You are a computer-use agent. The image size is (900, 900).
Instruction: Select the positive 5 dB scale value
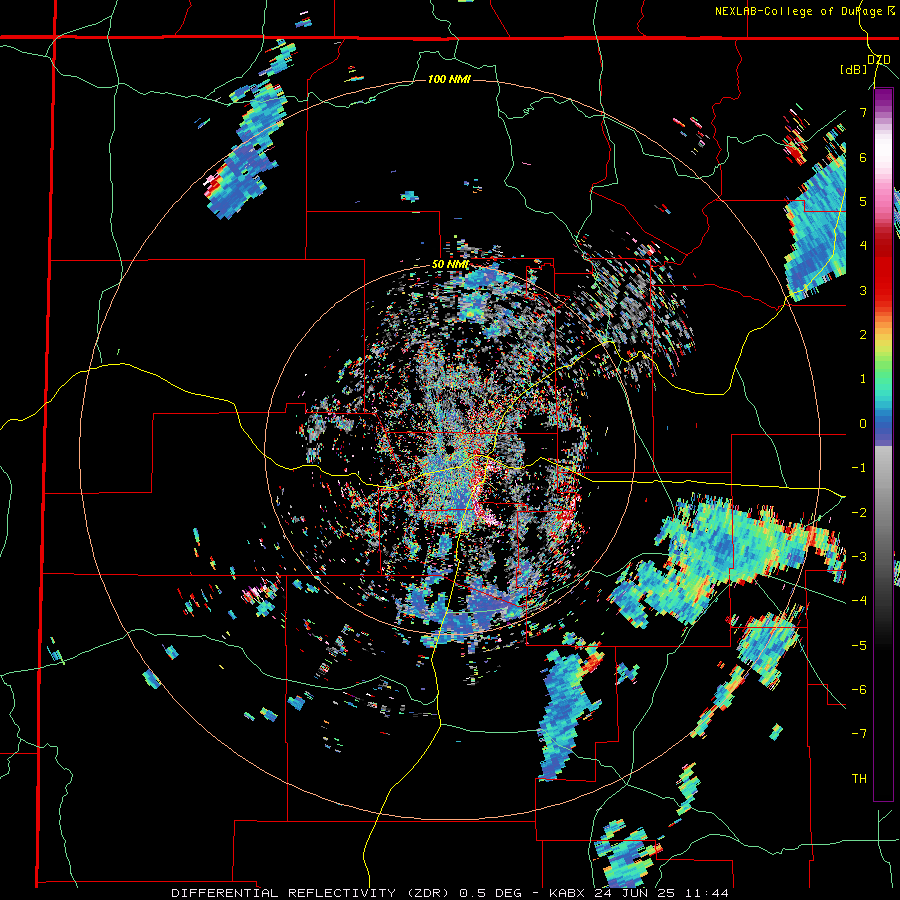click(863, 201)
